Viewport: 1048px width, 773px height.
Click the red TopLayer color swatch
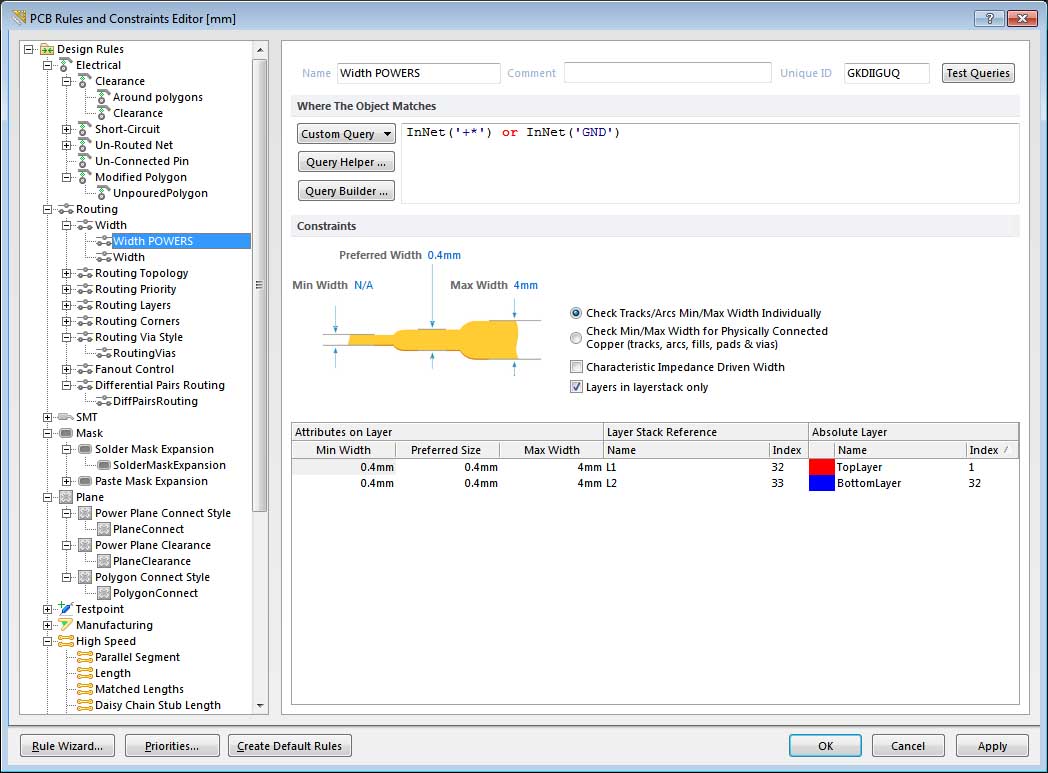[821, 467]
